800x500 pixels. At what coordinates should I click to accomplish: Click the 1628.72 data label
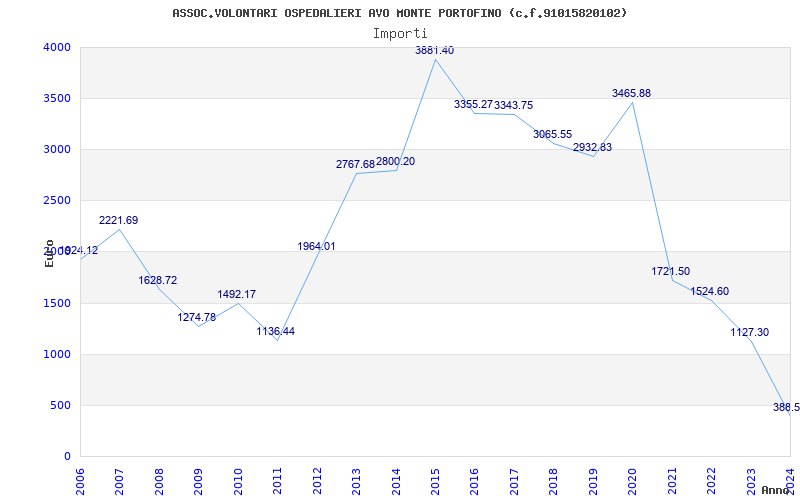click(158, 280)
